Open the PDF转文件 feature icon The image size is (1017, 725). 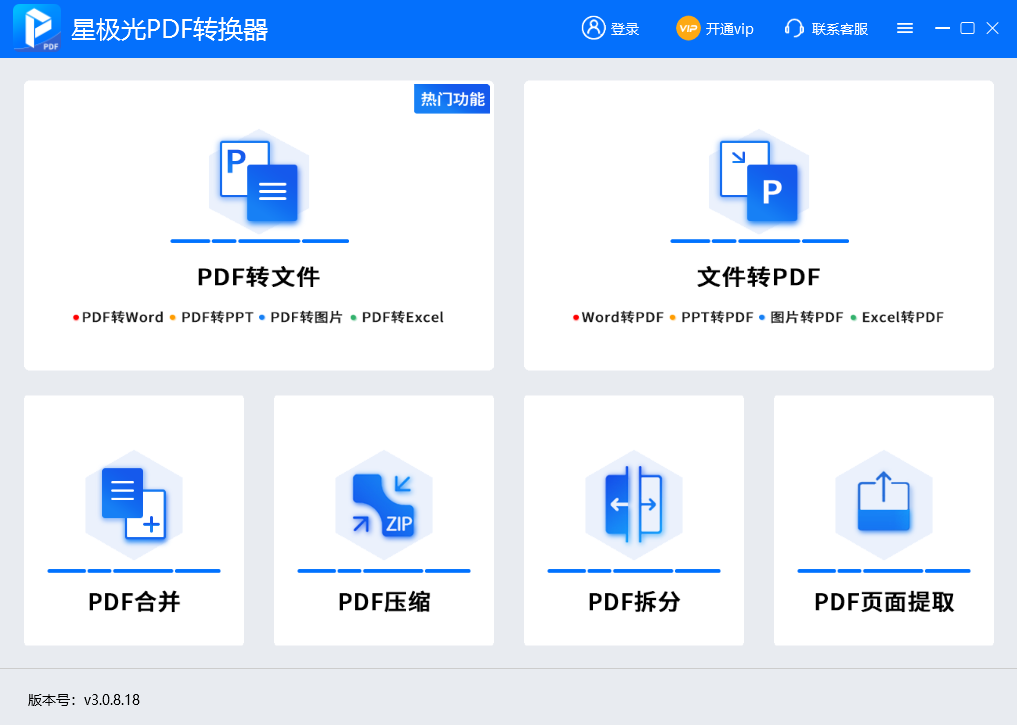click(258, 180)
